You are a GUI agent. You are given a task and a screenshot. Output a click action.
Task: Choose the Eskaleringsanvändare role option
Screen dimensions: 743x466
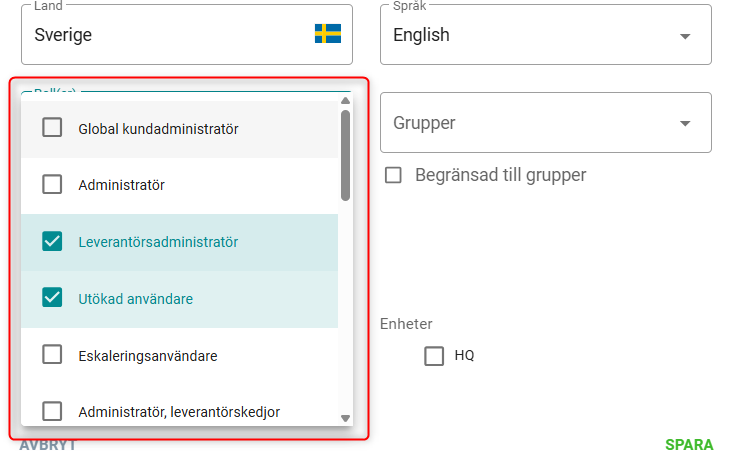[x=148, y=355]
